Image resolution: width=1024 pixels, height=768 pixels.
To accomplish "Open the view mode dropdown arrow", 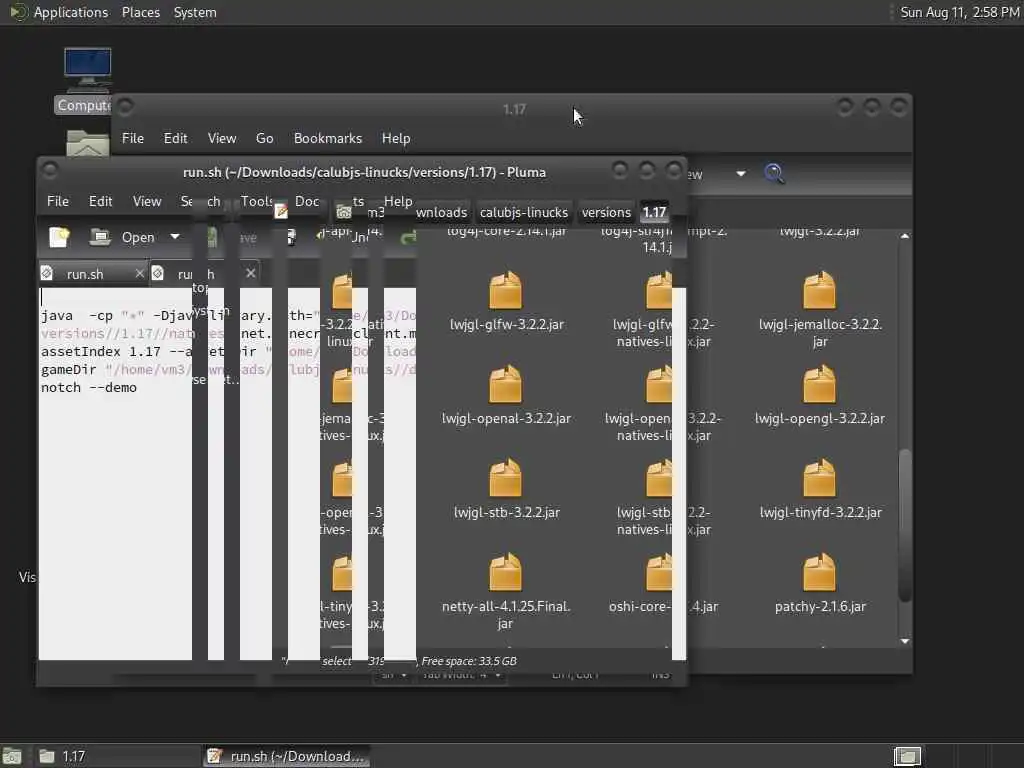I will [x=740, y=174].
